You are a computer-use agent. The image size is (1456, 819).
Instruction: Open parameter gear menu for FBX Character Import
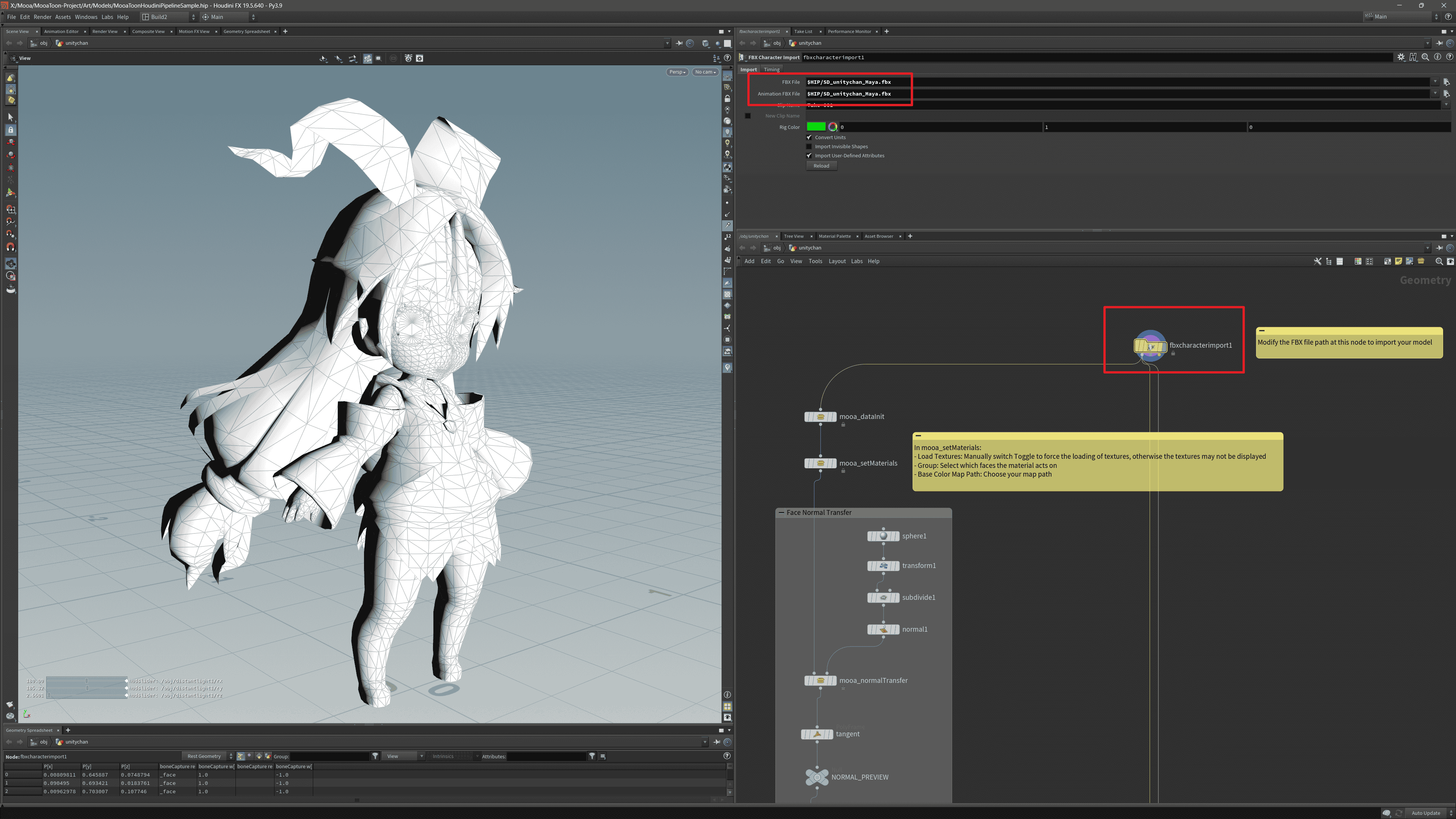pyautogui.click(x=1401, y=57)
